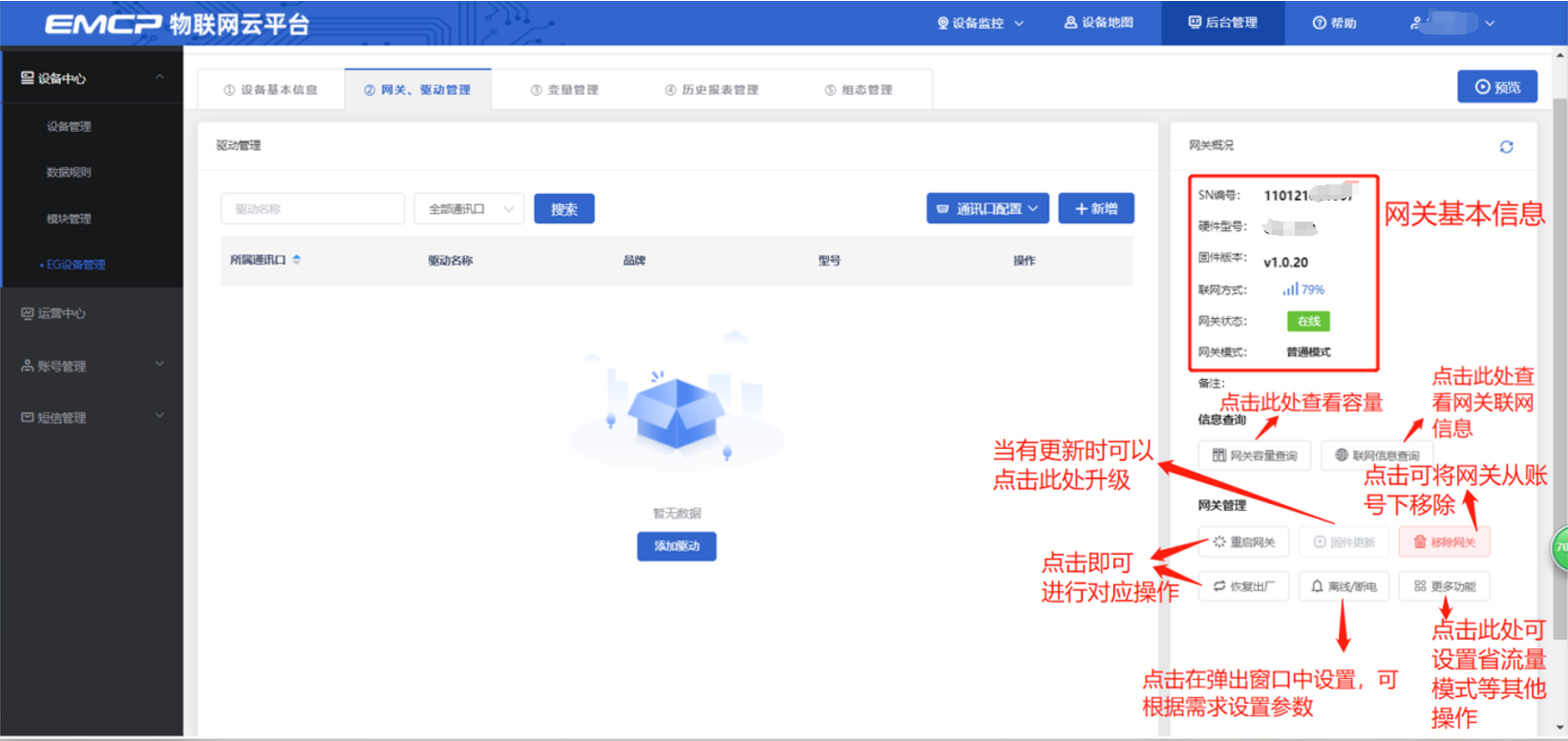Open the 通讯口配置 dropdown button
The height and width of the screenshot is (741, 1568).
(x=987, y=208)
